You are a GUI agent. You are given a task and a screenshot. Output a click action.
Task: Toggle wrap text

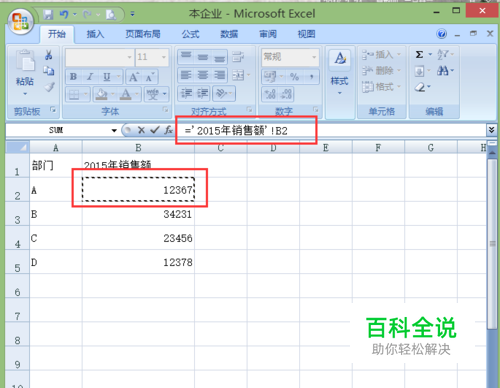click(x=238, y=57)
